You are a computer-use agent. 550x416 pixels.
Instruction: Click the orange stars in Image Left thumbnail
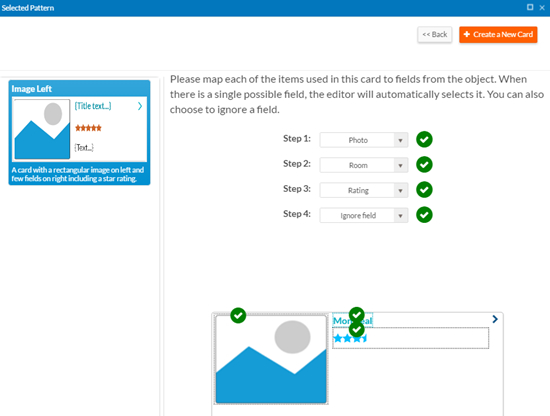tap(88, 128)
